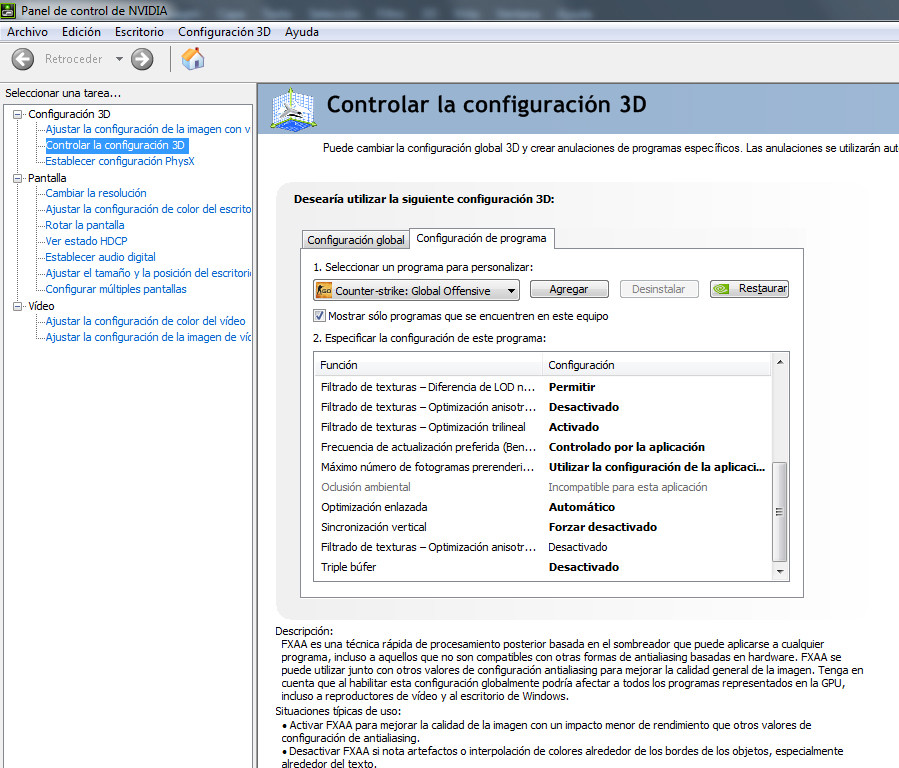Select 'Máximo número de fotogramas prerenderi…' row
The image size is (899, 768).
pos(543,468)
